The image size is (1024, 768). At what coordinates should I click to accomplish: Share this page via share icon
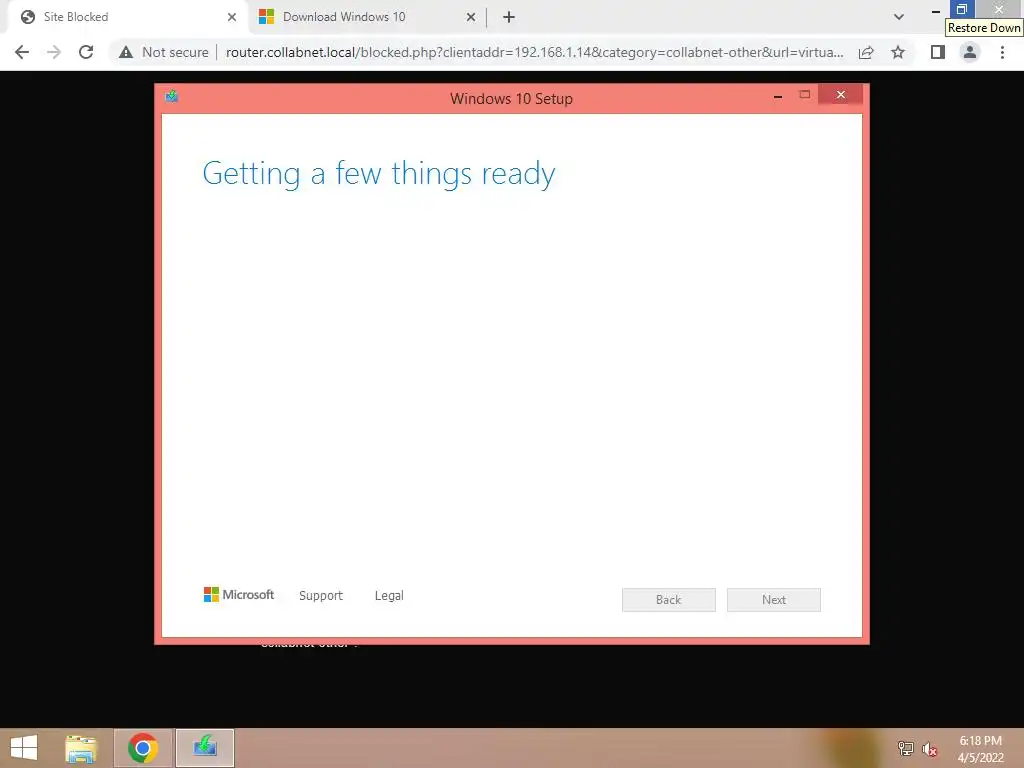866,52
